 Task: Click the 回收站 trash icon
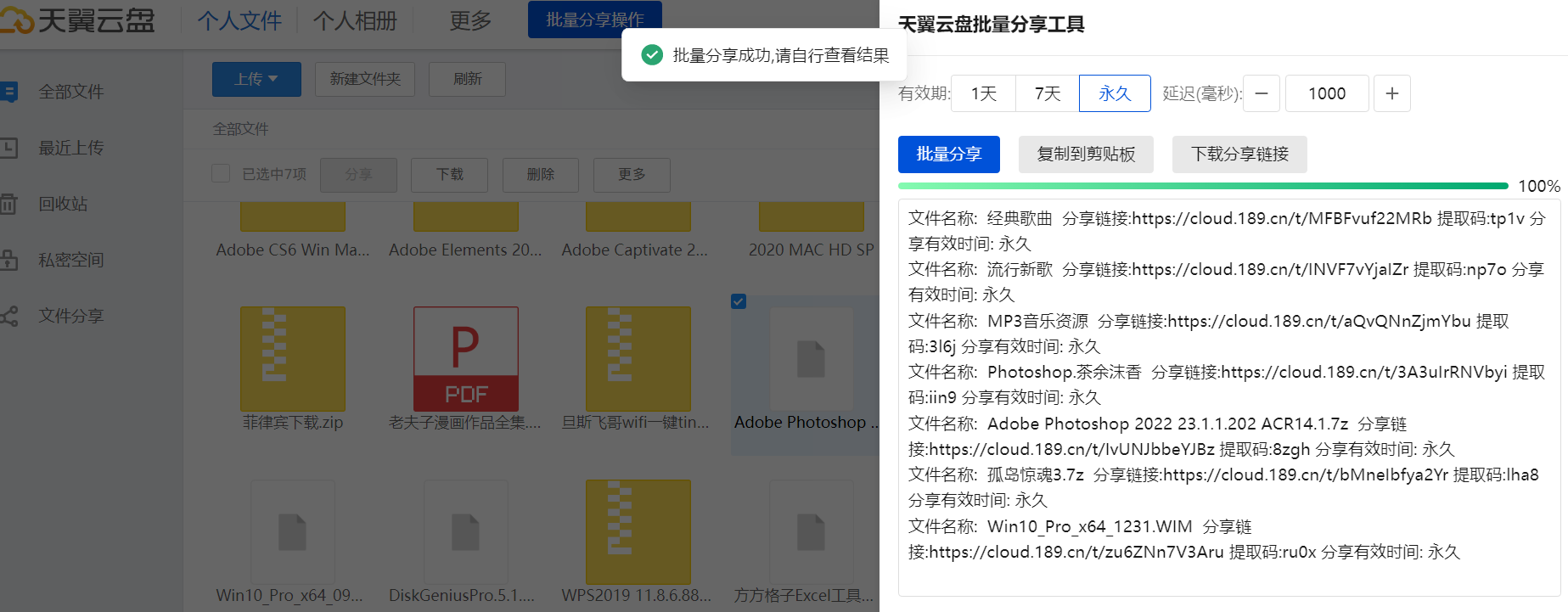pos(8,204)
